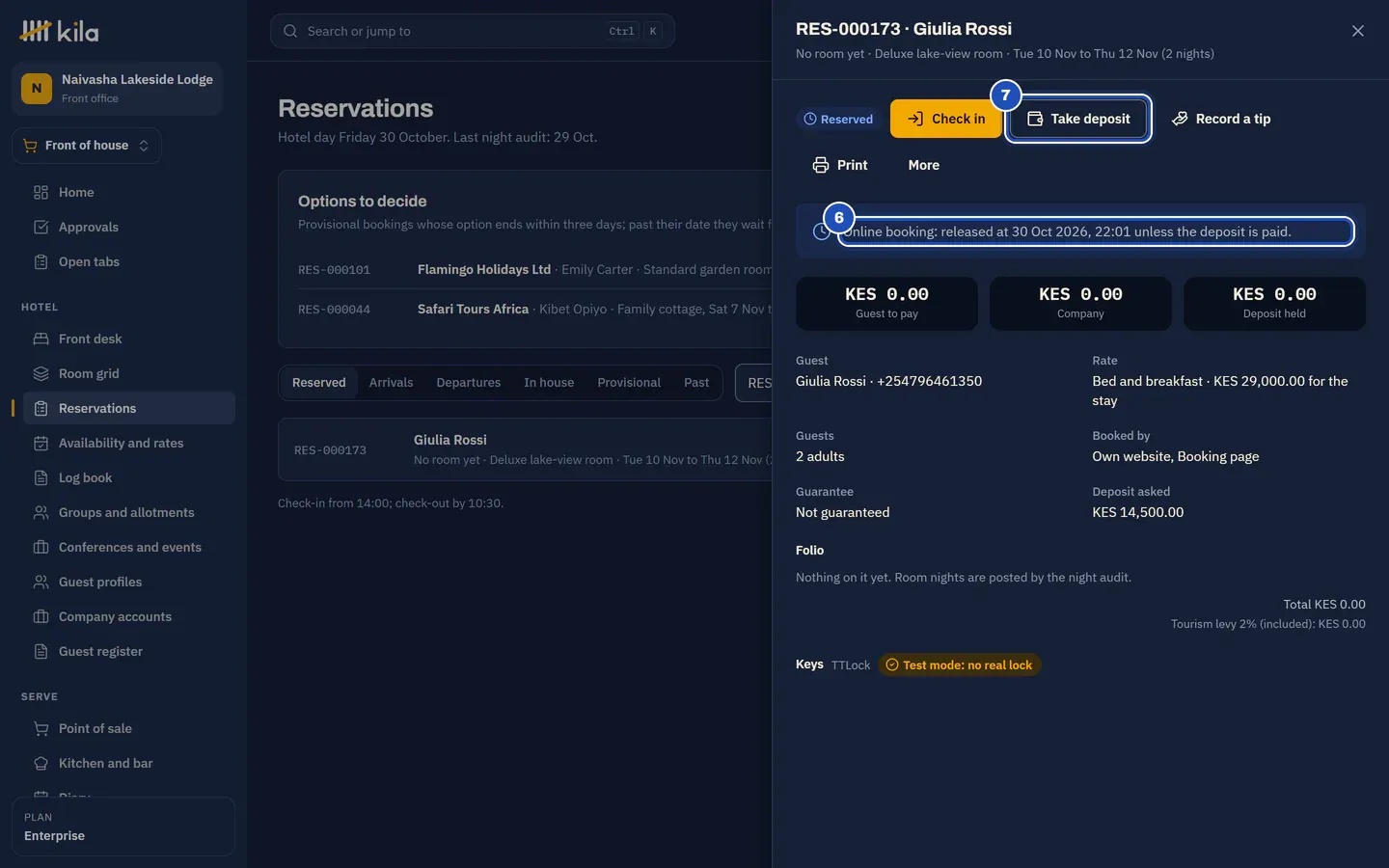The image size is (1389, 868).
Task: Expand the Front of house switcher
Action: click(87, 145)
